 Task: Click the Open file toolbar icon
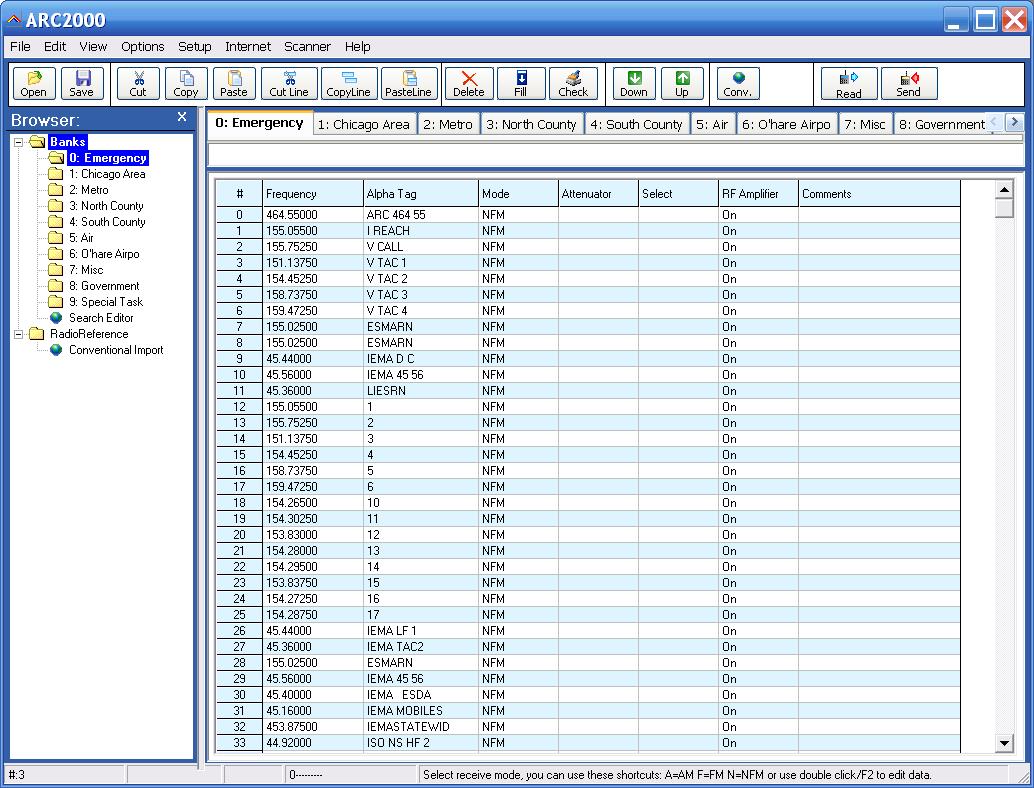click(34, 83)
